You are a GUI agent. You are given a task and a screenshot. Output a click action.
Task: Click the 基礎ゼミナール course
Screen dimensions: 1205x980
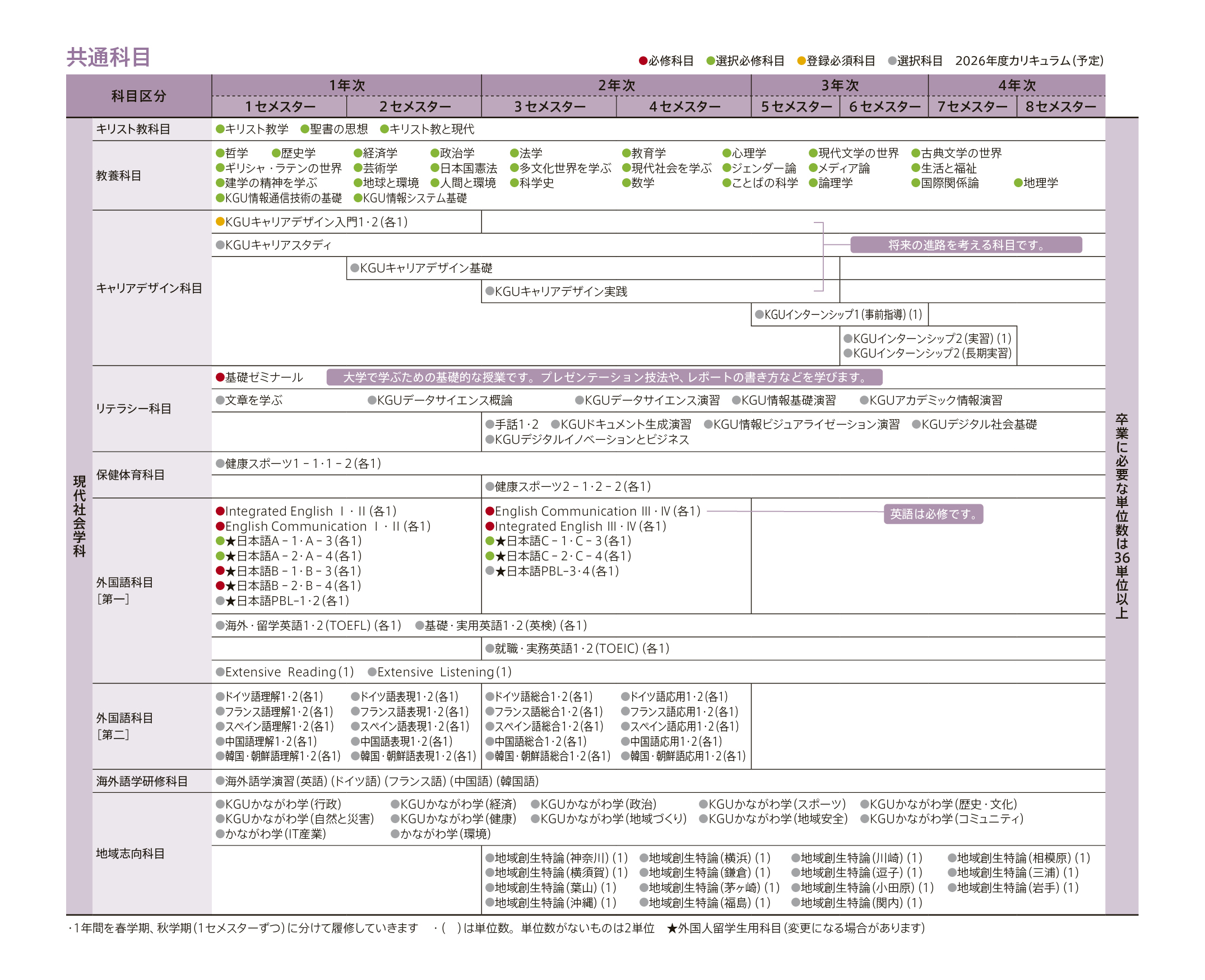pyautogui.click(x=259, y=377)
